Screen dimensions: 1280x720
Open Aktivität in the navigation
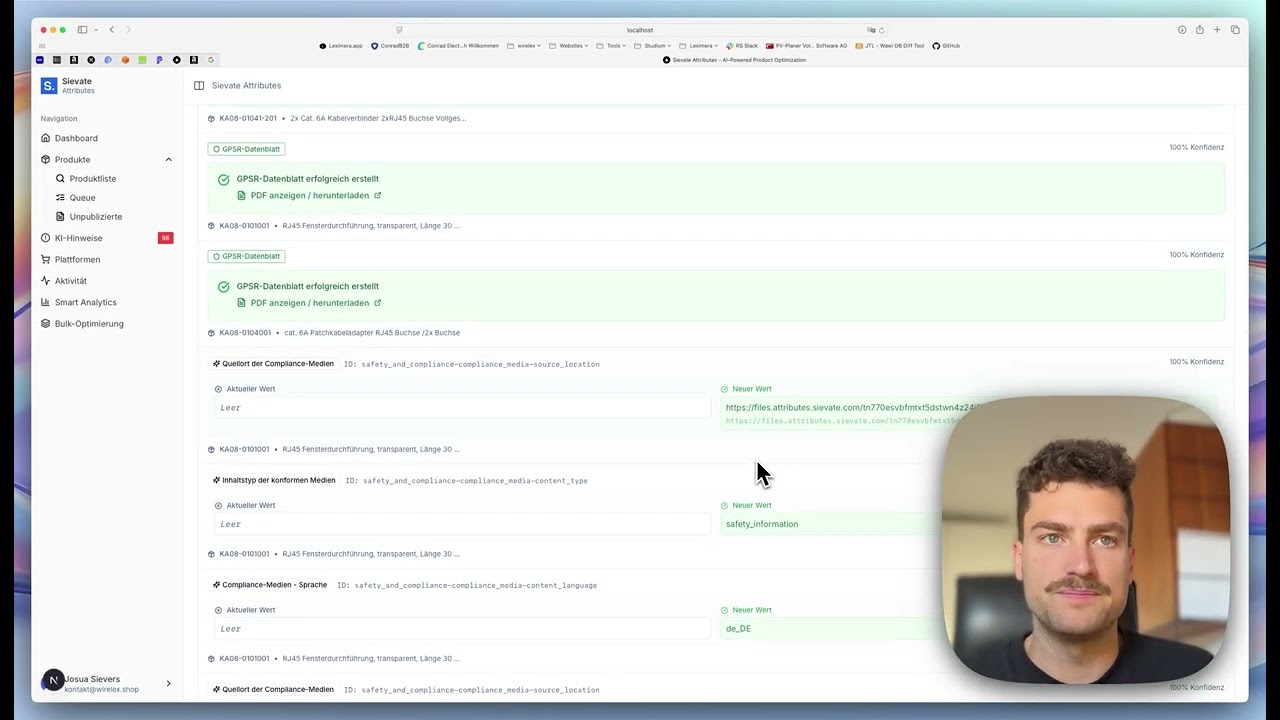point(70,281)
